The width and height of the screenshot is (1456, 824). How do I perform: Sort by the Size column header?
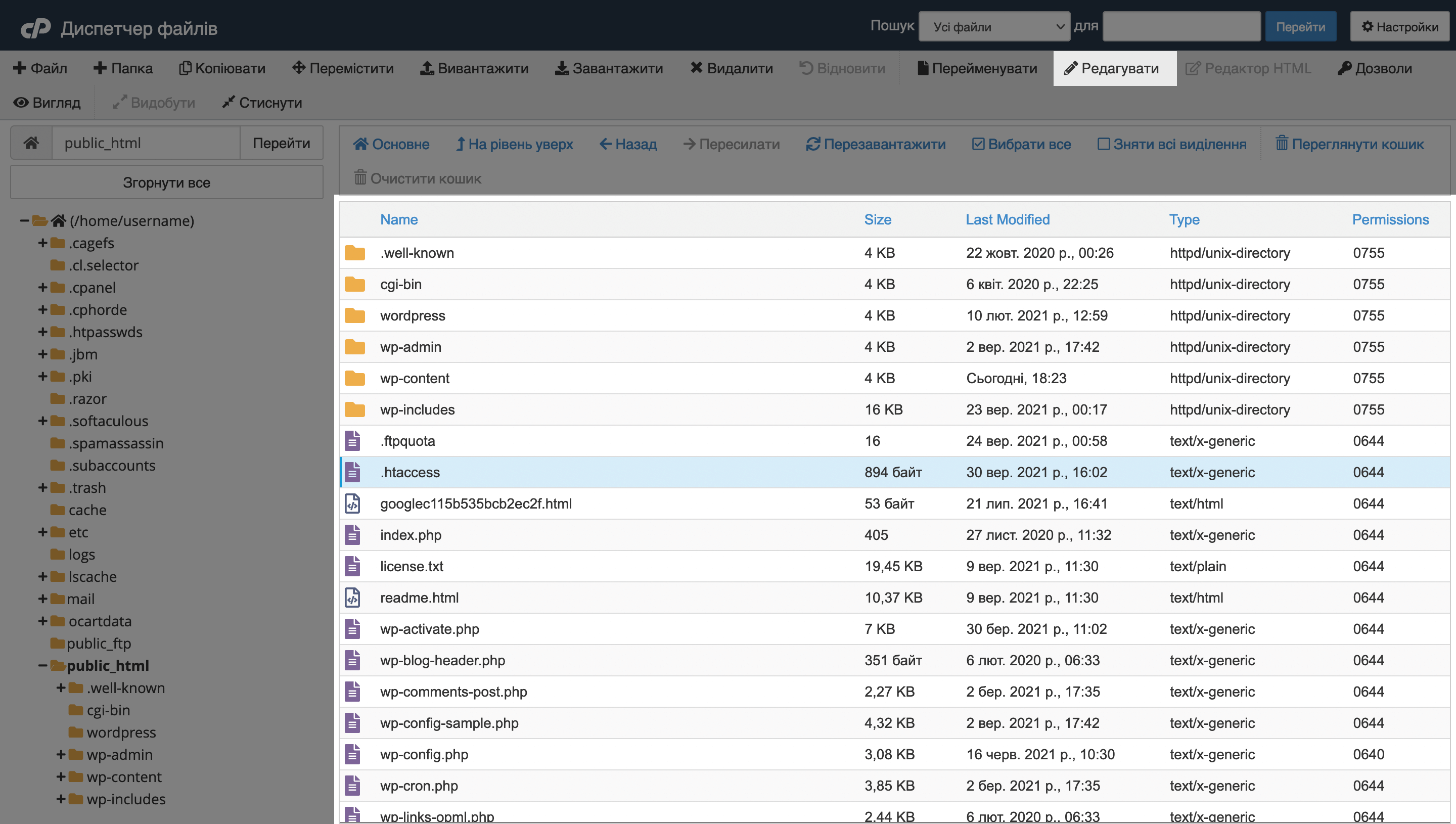(x=878, y=219)
